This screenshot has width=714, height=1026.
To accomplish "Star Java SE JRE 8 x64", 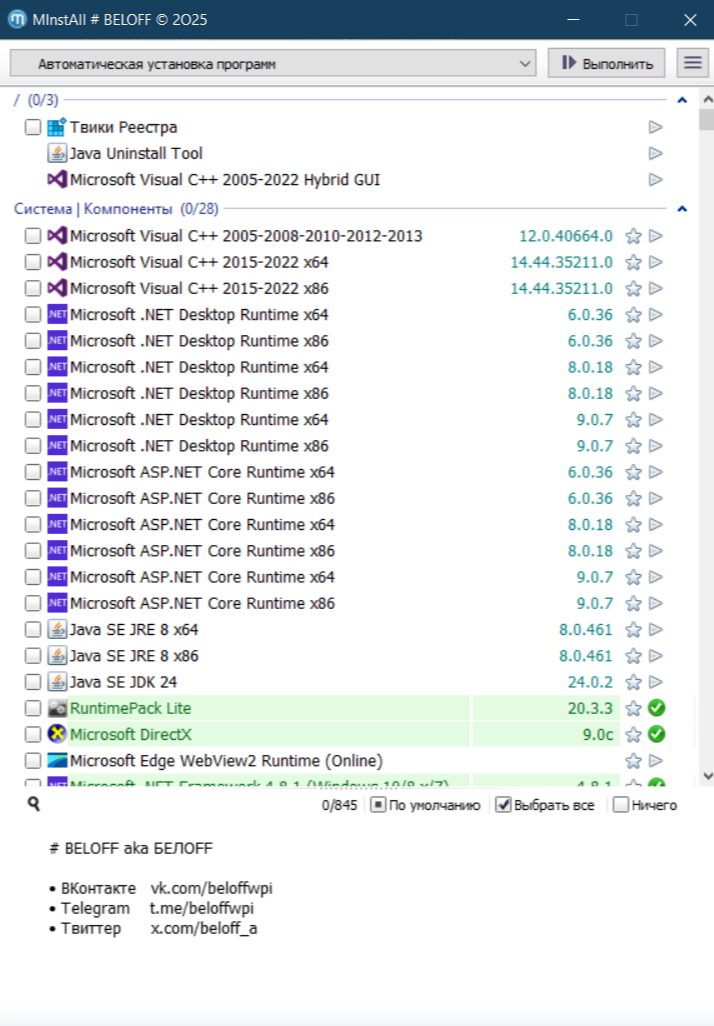I will (633, 629).
